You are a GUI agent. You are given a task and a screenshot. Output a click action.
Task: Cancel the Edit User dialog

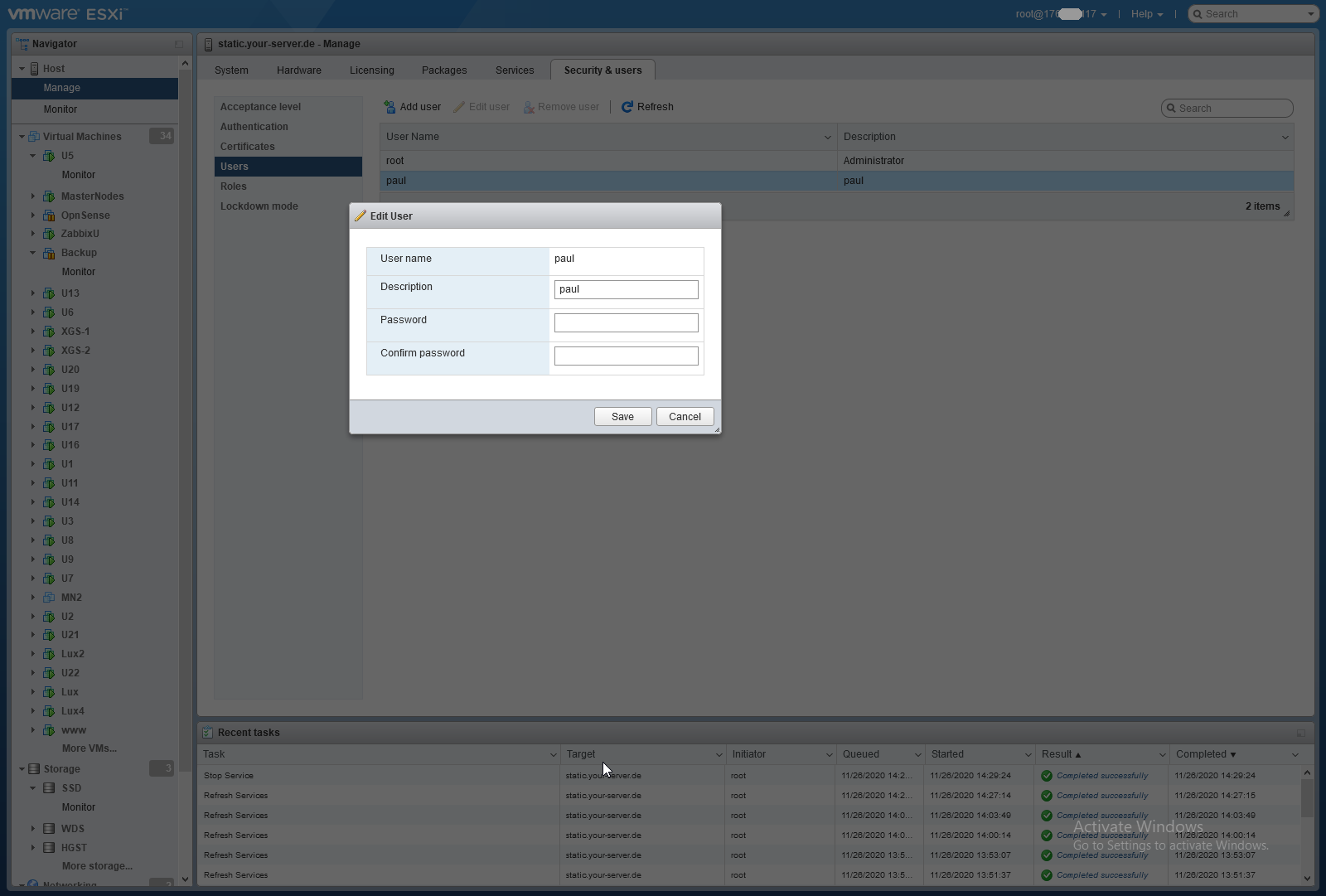685,417
